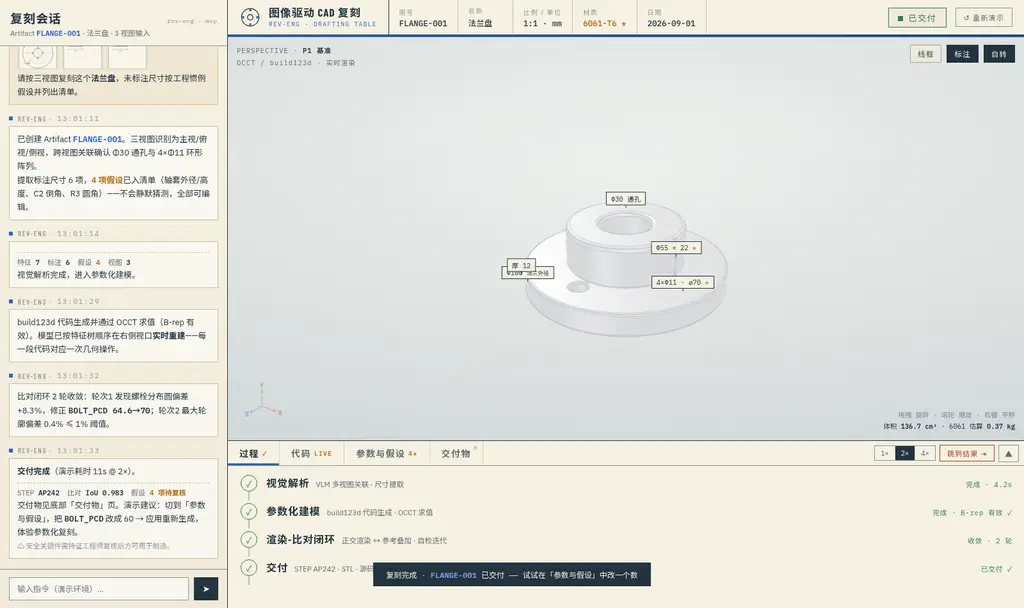Click the 比例 1:1 · mm cell
This screenshot has height=608, width=1024.
point(542,18)
